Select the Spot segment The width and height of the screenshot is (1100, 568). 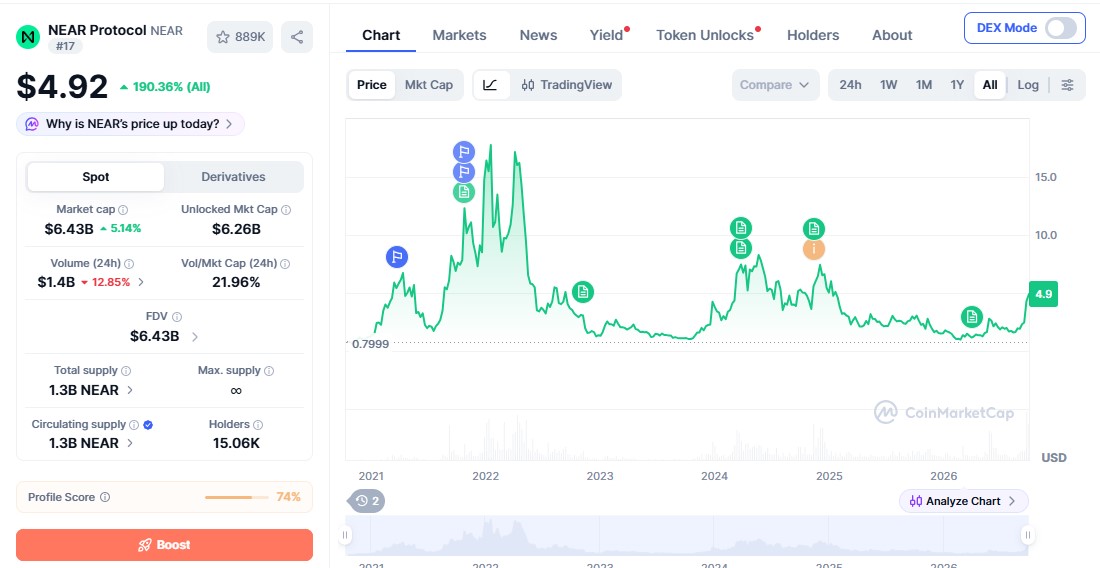pos(95,177)
